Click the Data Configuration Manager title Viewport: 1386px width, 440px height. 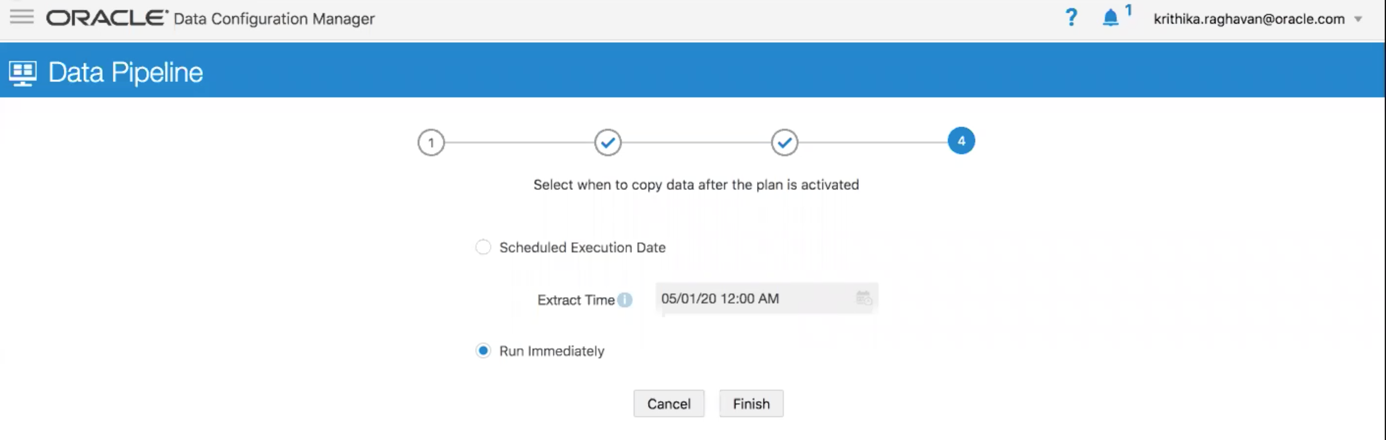[274, 19]
